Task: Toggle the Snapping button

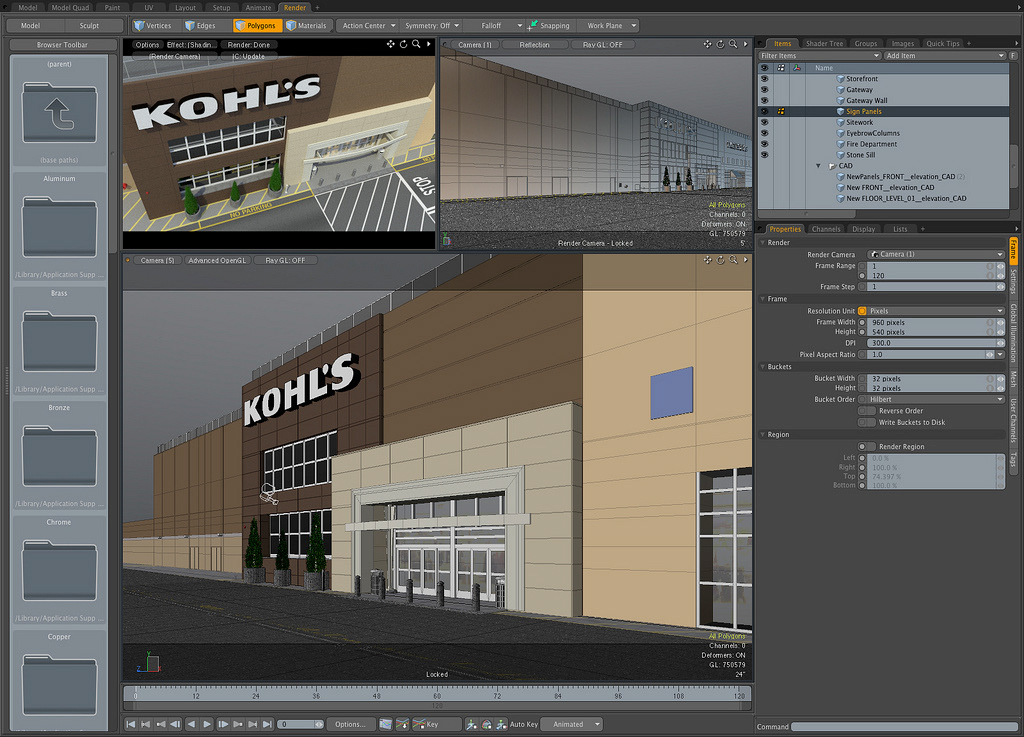Action: [x=549, y=25]
